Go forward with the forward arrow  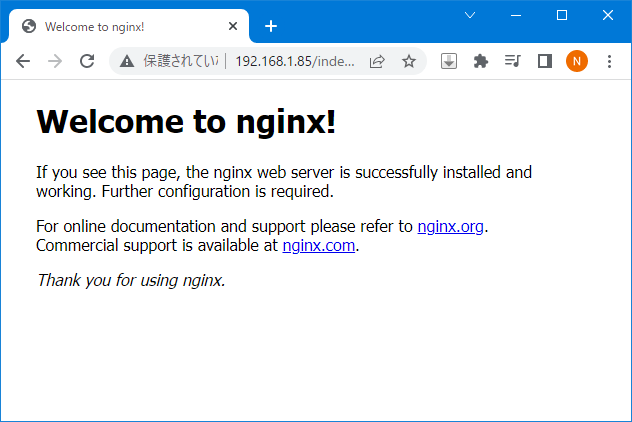55,61
